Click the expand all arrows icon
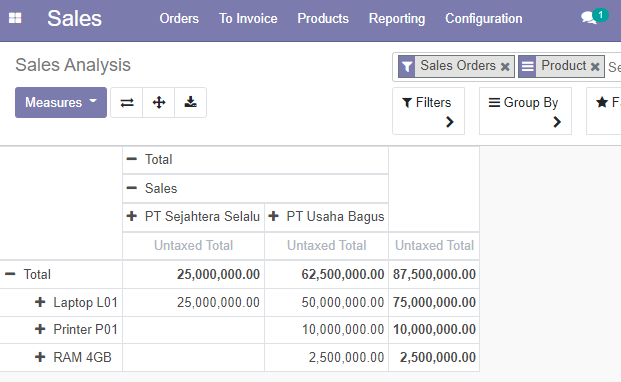This screenshot has width=621, height=382. point(159,103)
